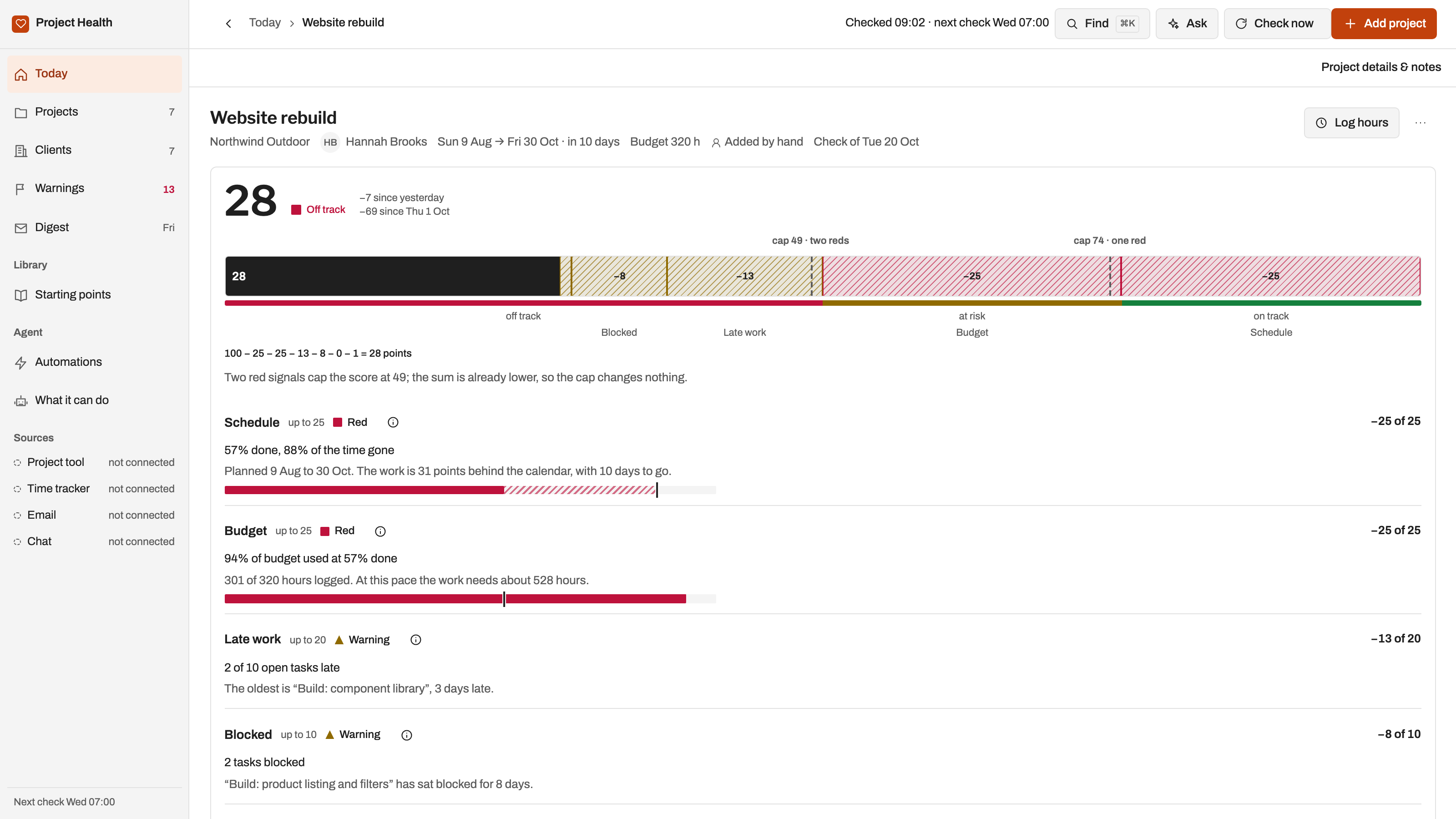Click the Added by hand person icon

tap(716, 143)
